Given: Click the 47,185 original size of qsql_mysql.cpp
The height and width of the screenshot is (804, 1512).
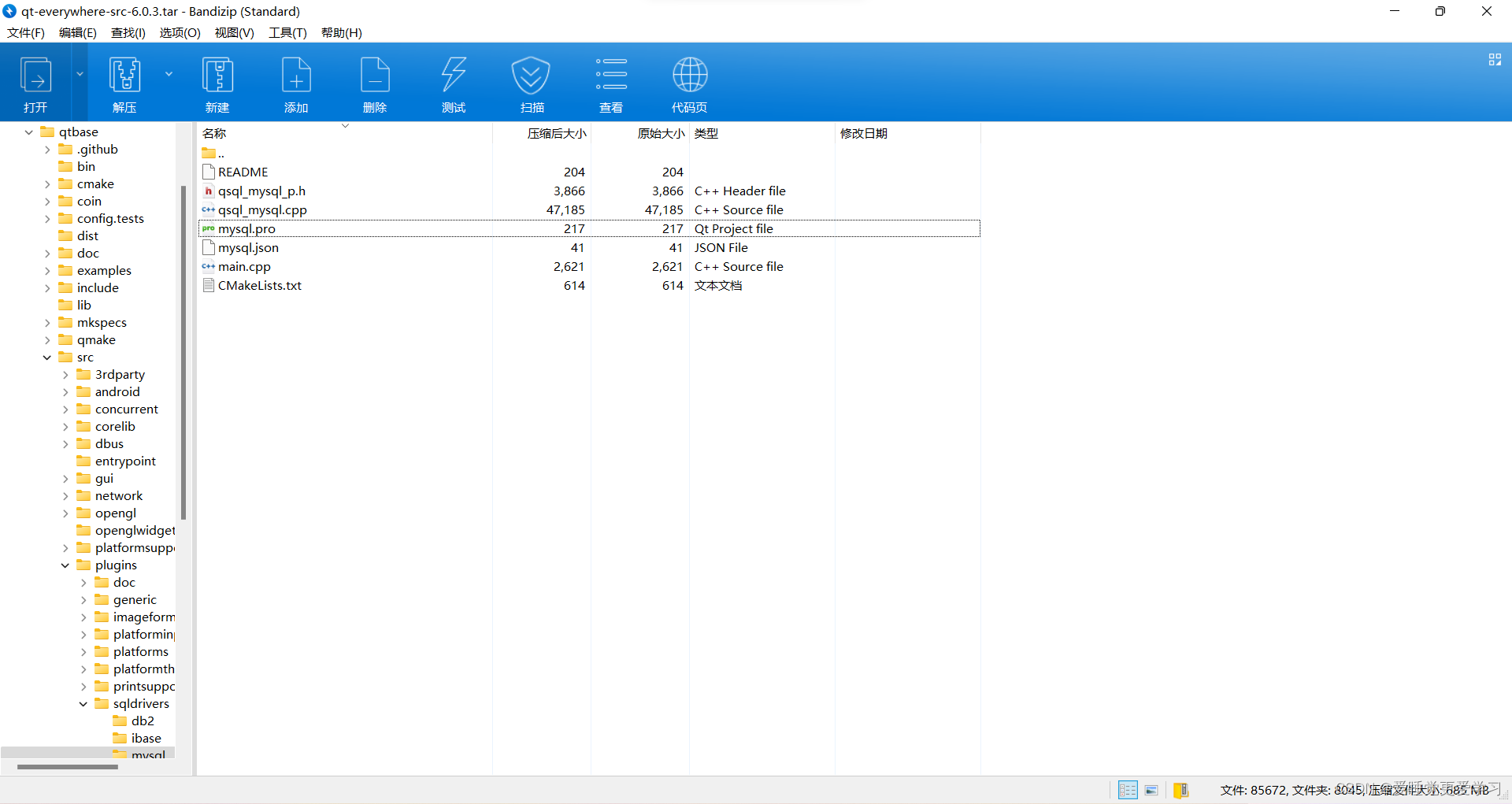Looking at the screenshot, I should pyautogui.click(x=664, y=209).
